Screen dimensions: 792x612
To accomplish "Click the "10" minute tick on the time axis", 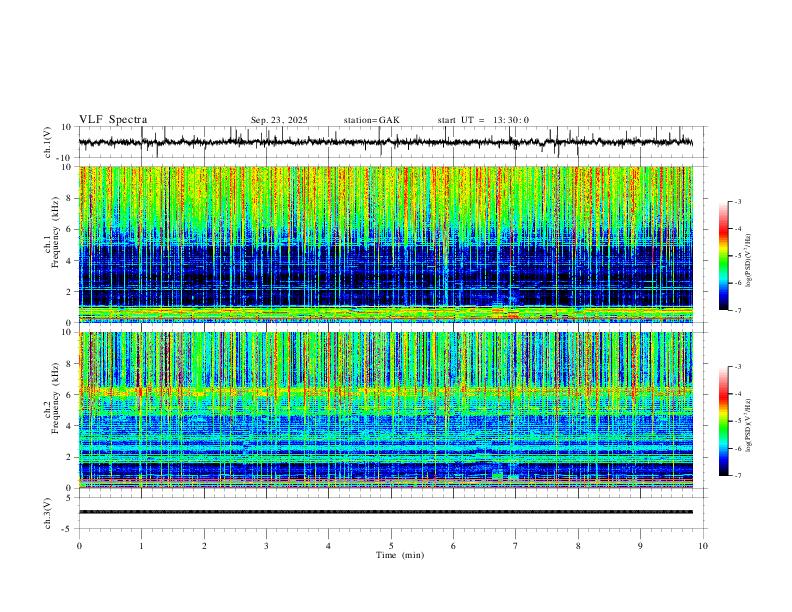I will [x=703, y=546].
